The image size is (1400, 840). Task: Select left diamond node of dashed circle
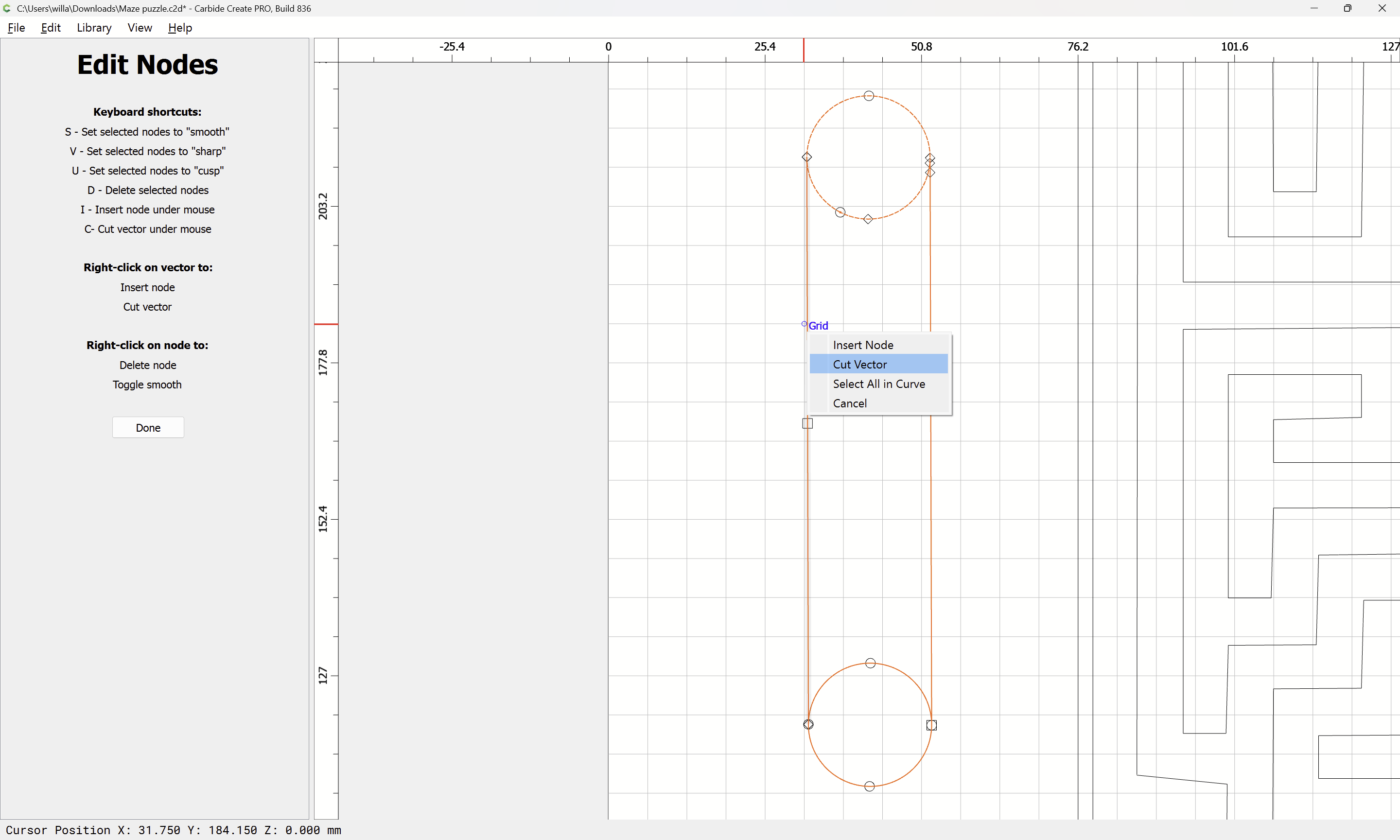point(806,157)
